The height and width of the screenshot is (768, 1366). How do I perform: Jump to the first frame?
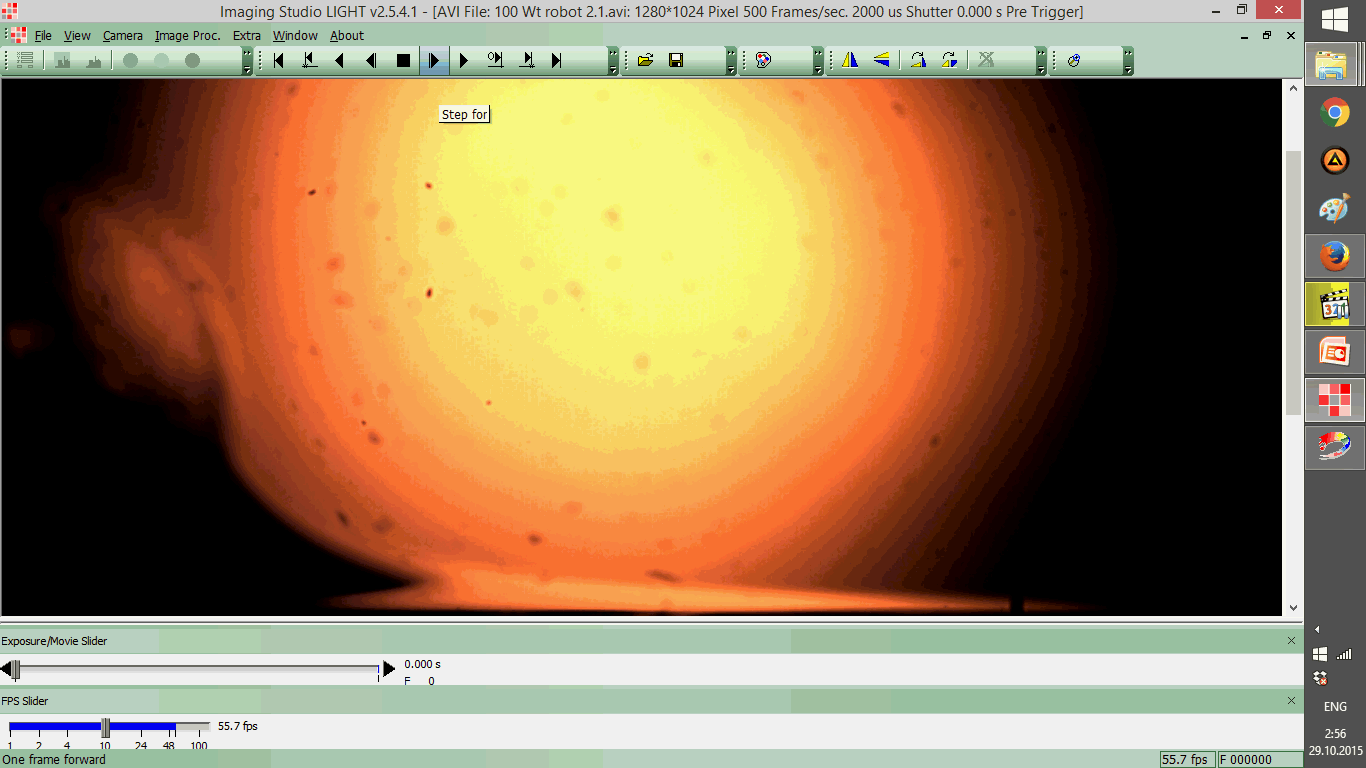coord(279,61)
